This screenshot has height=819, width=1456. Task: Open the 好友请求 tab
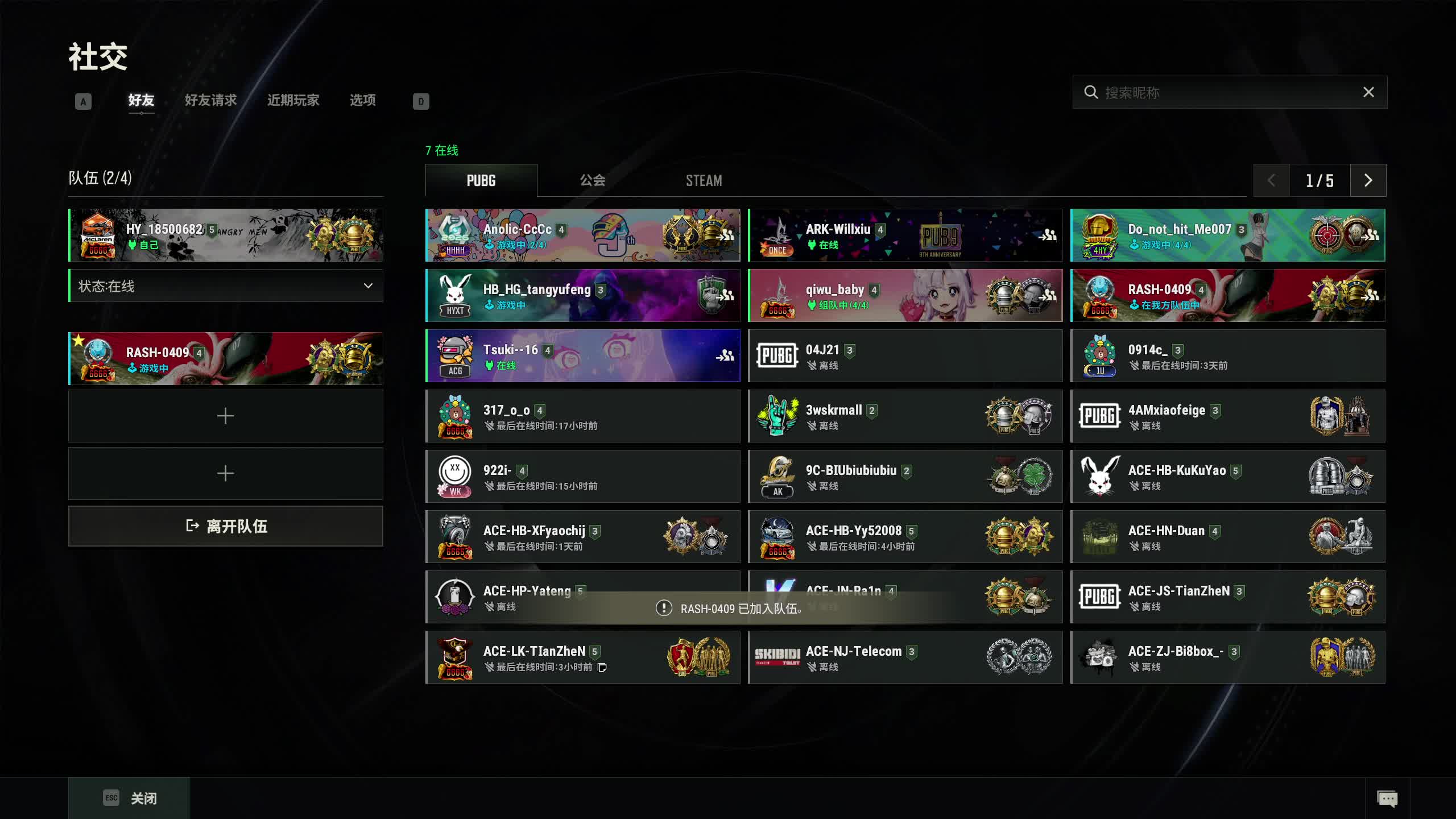(x=210, y=101)
